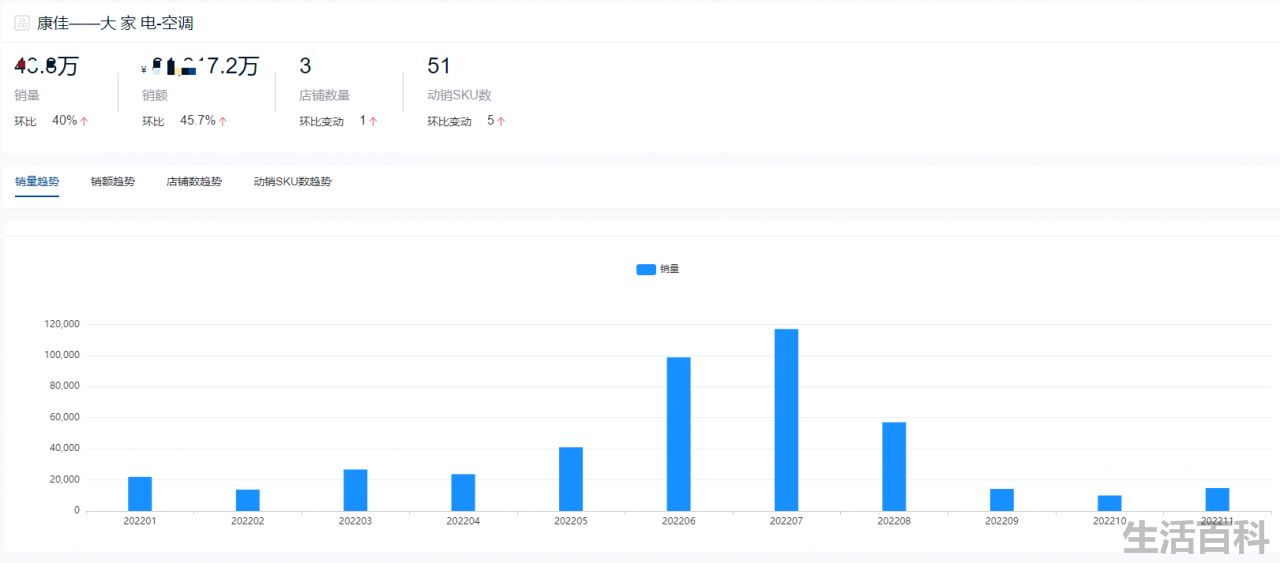Click the 202206 sales bar

pos(679,434)
